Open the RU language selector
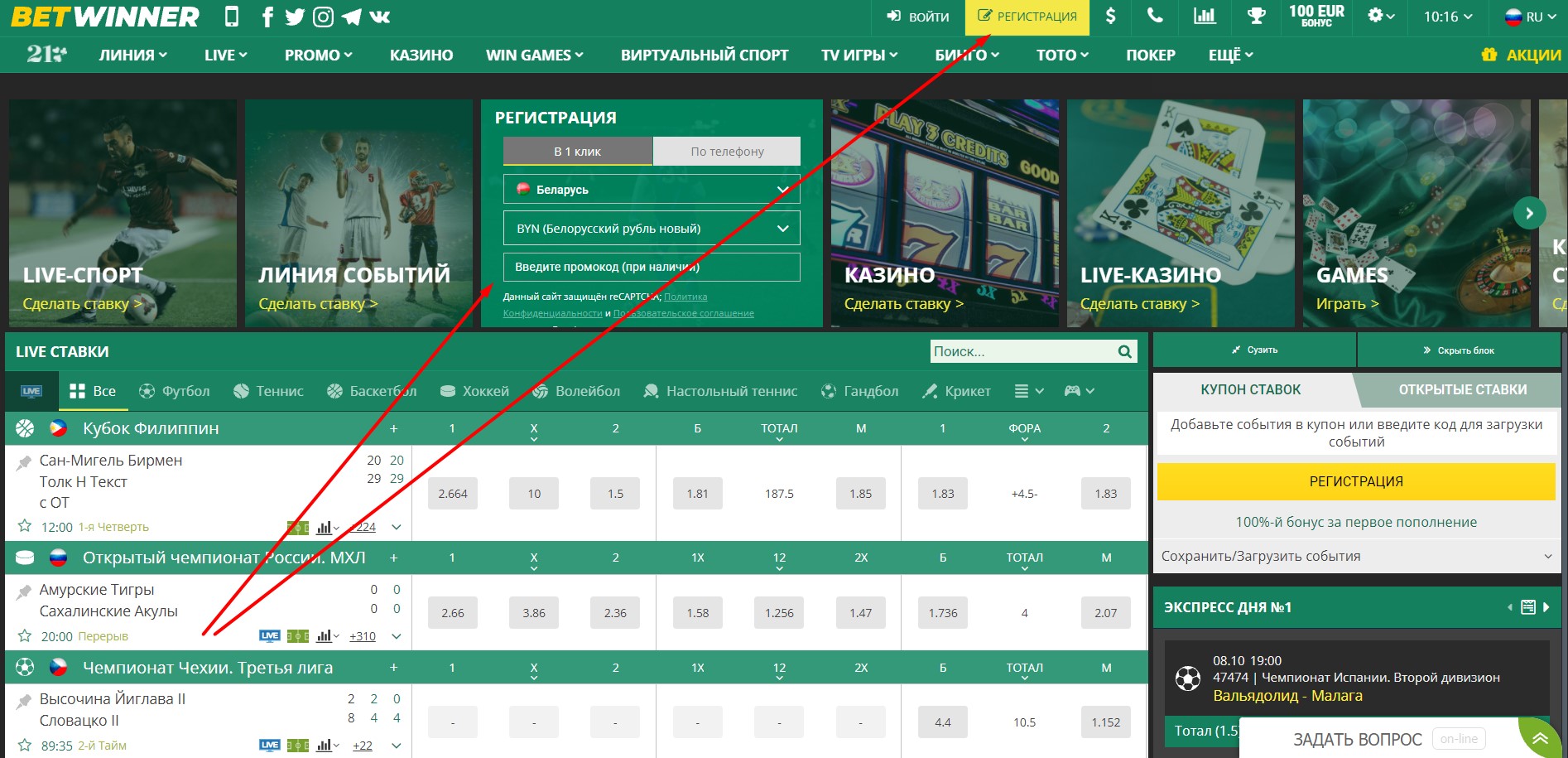The width and height of the screenshot is (1568, 758). tap(1530, 17)
